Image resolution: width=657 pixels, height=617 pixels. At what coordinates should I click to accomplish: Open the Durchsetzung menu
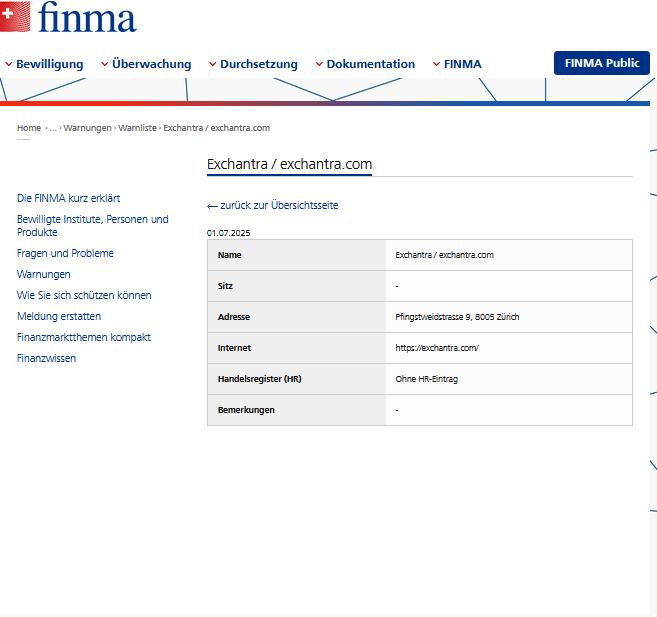click(x=253, y=64)
